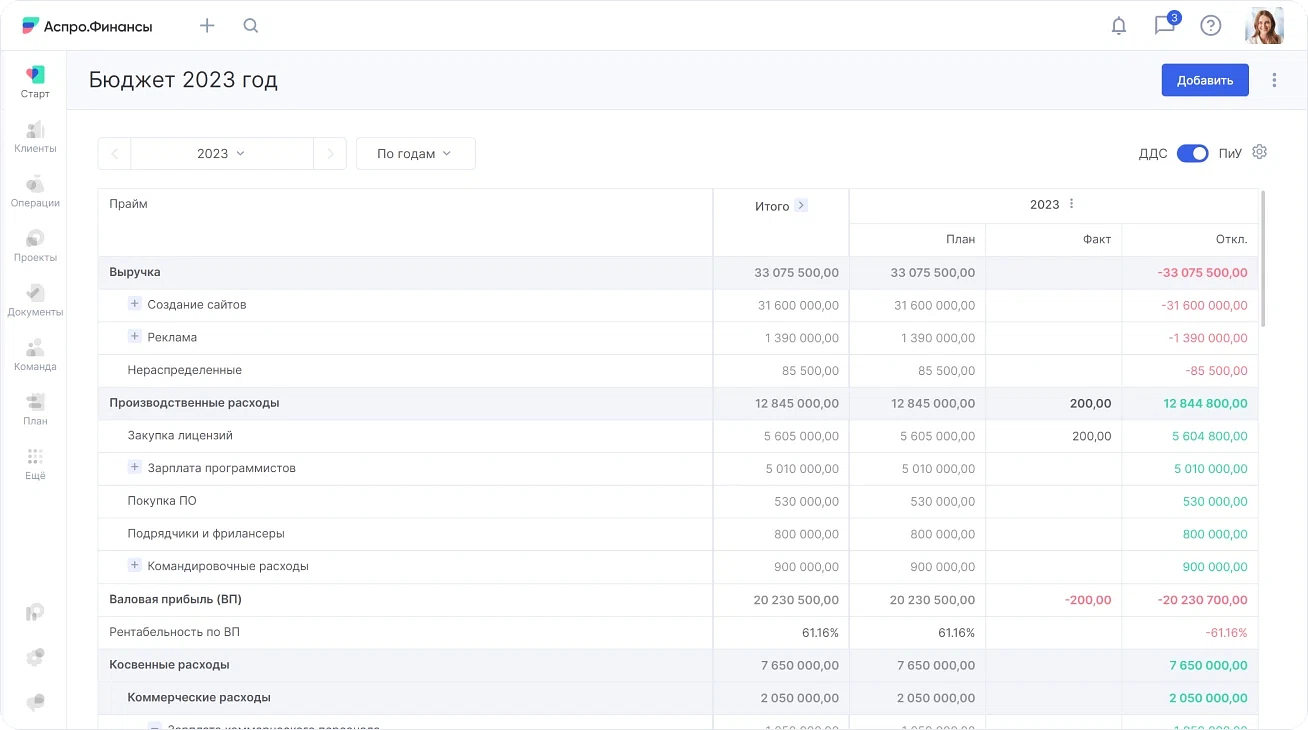This screenshot has width=1308, height=730.
Task: Open the По годам grouping dropdown
Action: [x=415, y=154]
